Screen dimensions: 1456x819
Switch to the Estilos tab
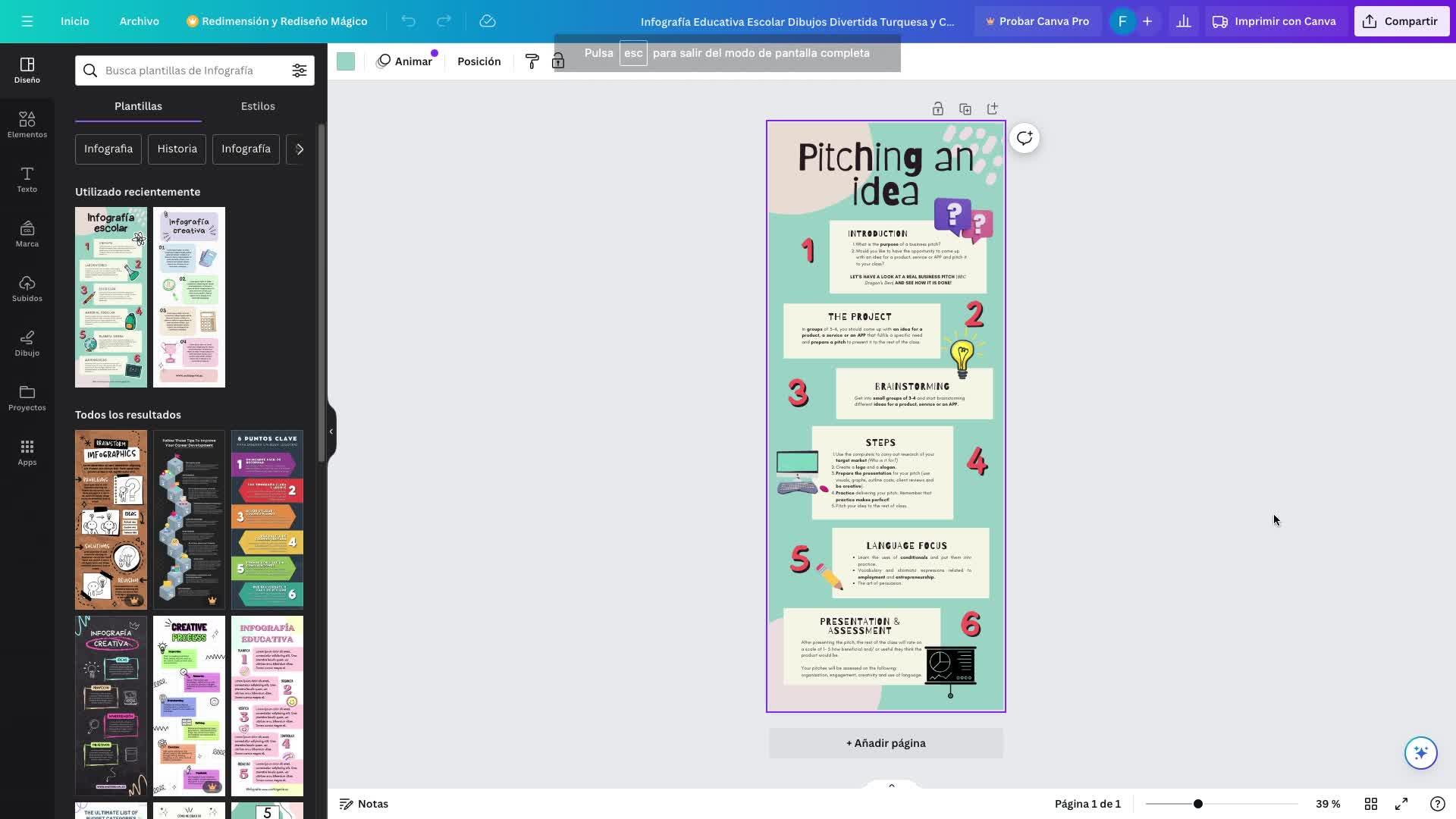click(x=258, y=106)
